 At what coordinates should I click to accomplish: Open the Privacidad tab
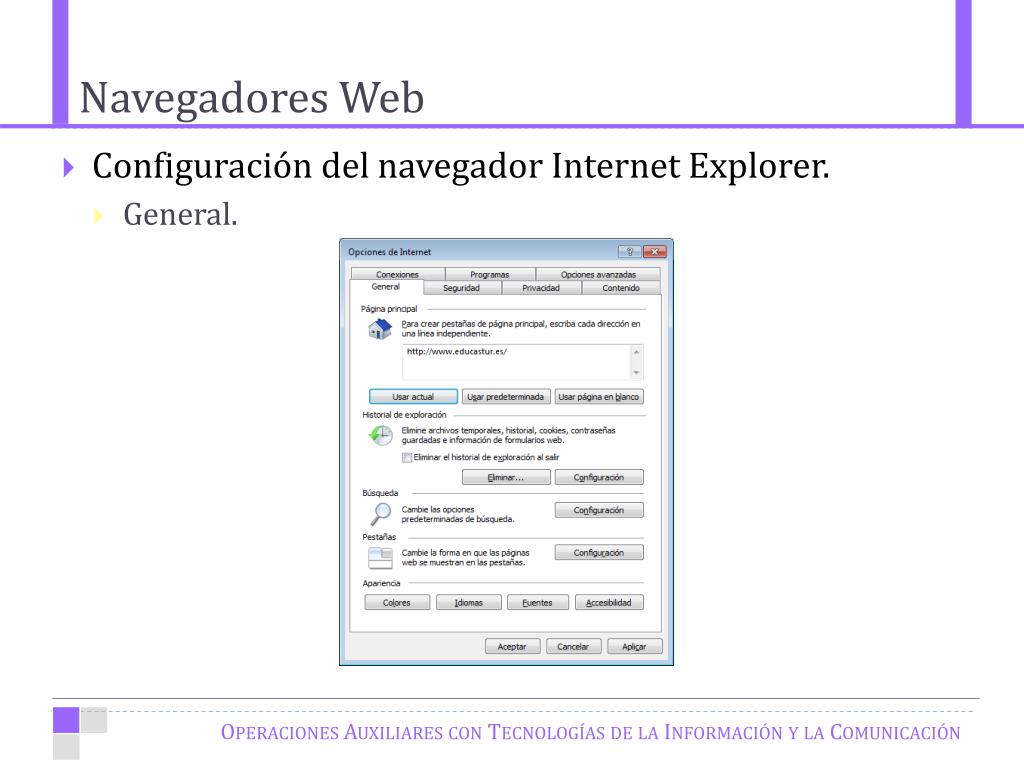pos(541,288)
